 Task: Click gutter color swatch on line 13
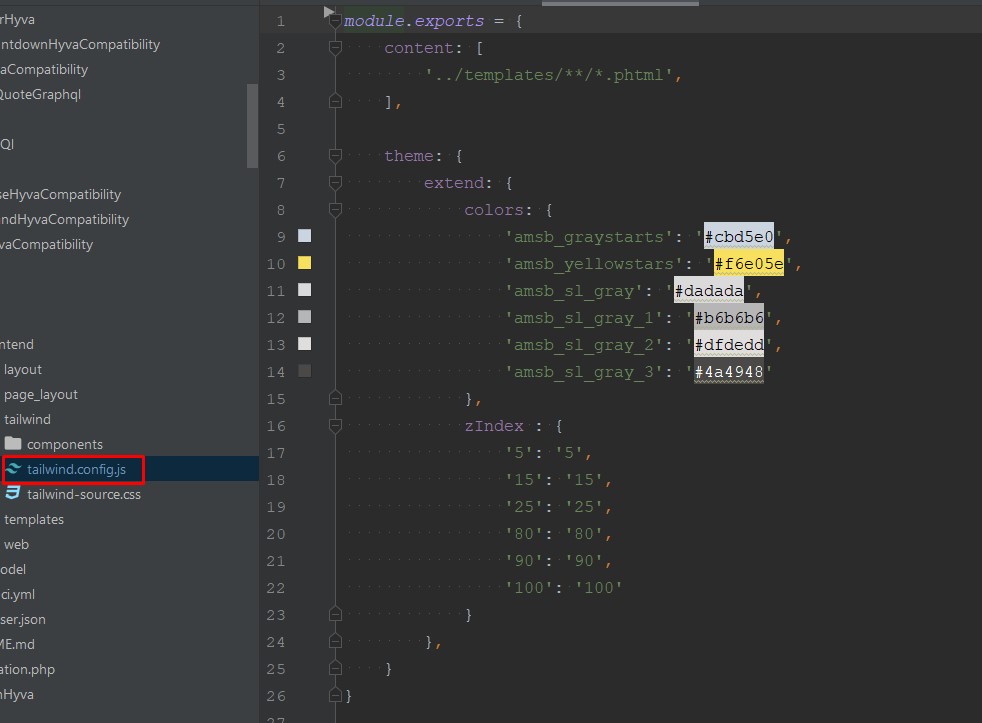[x=304, y=343]
